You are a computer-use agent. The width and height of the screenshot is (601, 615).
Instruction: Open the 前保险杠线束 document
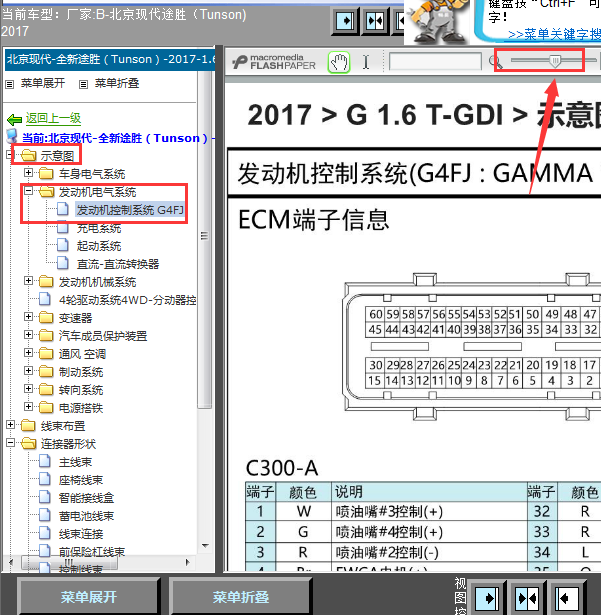[92, 552]
